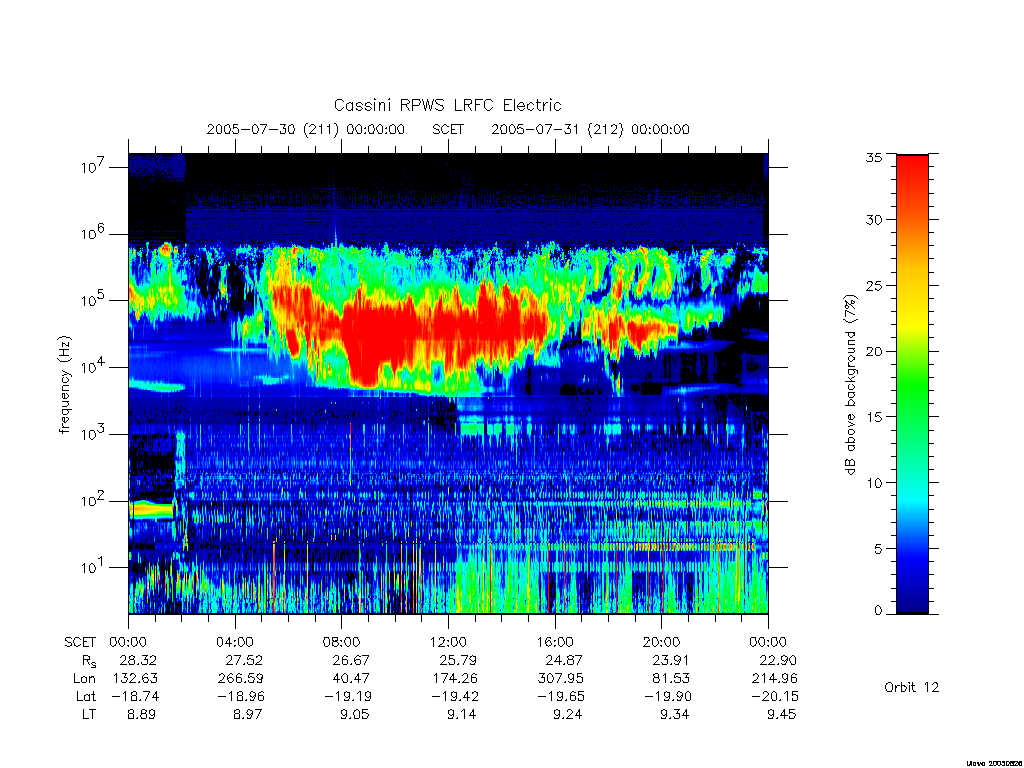Image resolution: width=1024 pixels, height=768 pixels.
Task: Click the LT value '9.45'
Action: pos(781,714)
